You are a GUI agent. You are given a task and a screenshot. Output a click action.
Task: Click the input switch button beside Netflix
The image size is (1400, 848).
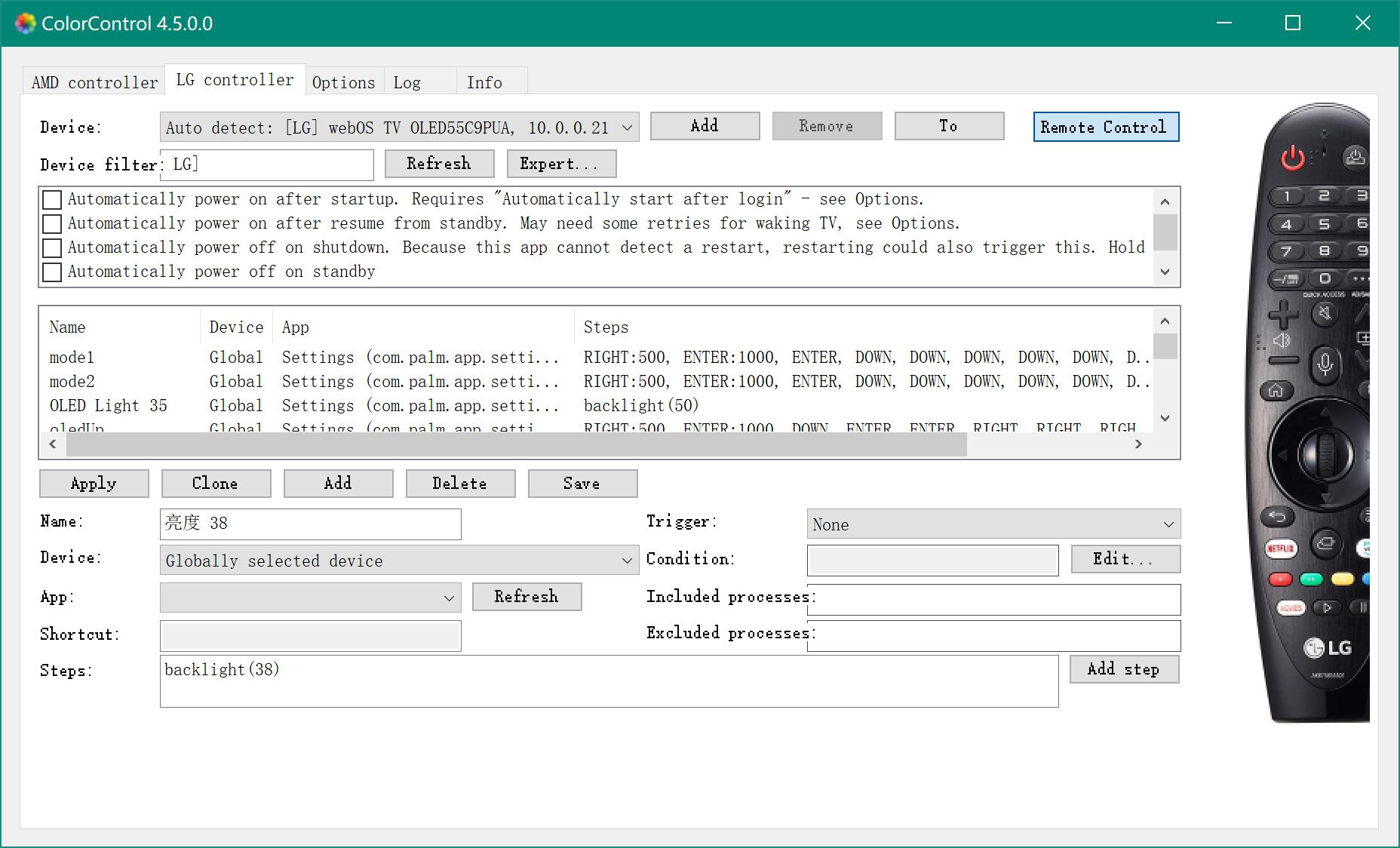coord(1325,543)
